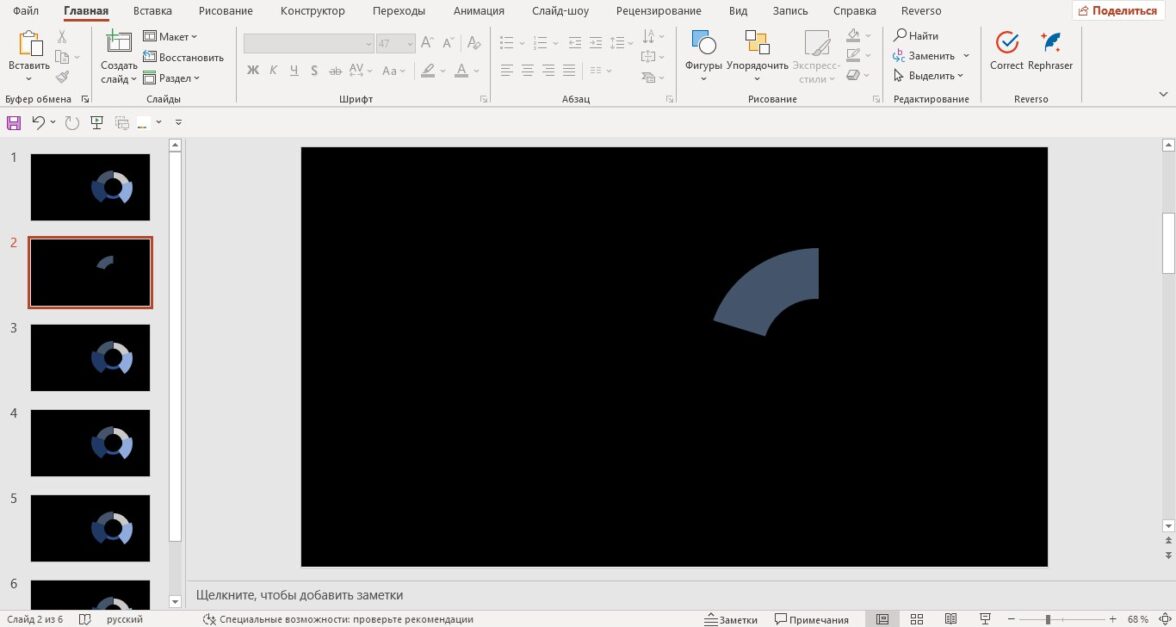Open the Select (Выделить) dropdown
Viewport: 1176px width, 627px height.
pyautogui.click(x=929, y=76)
